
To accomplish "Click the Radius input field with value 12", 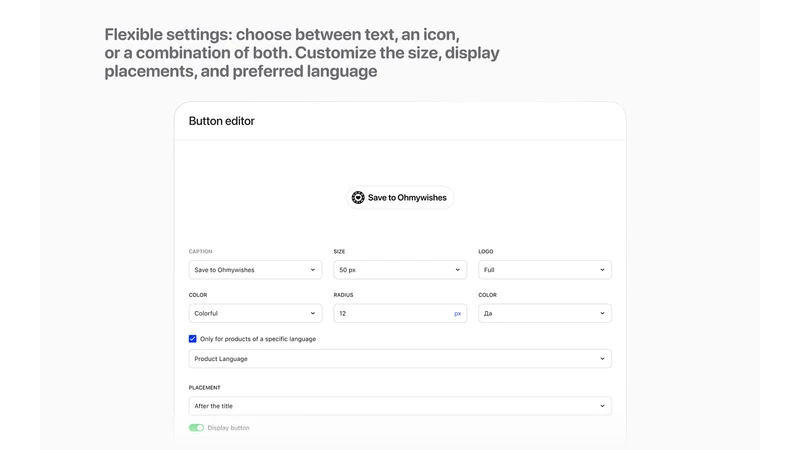I will point(400,313).
